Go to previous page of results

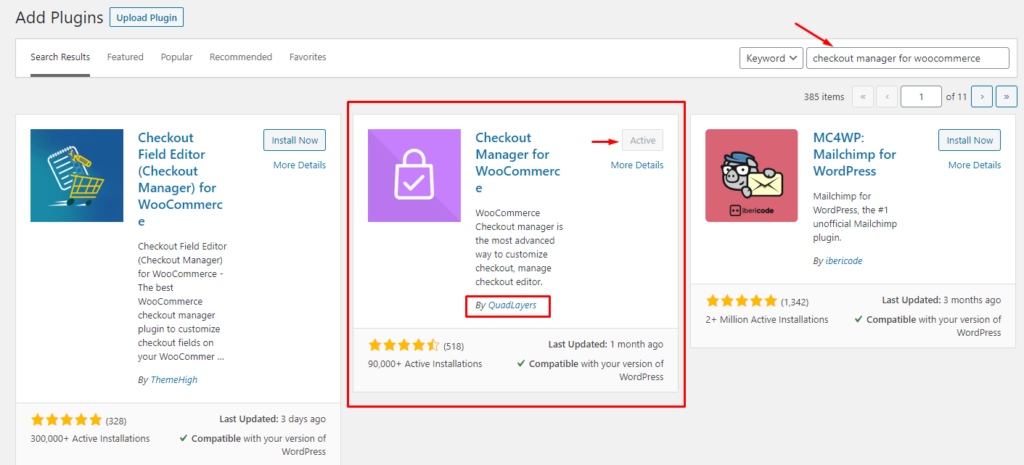[x=887, y=97]
